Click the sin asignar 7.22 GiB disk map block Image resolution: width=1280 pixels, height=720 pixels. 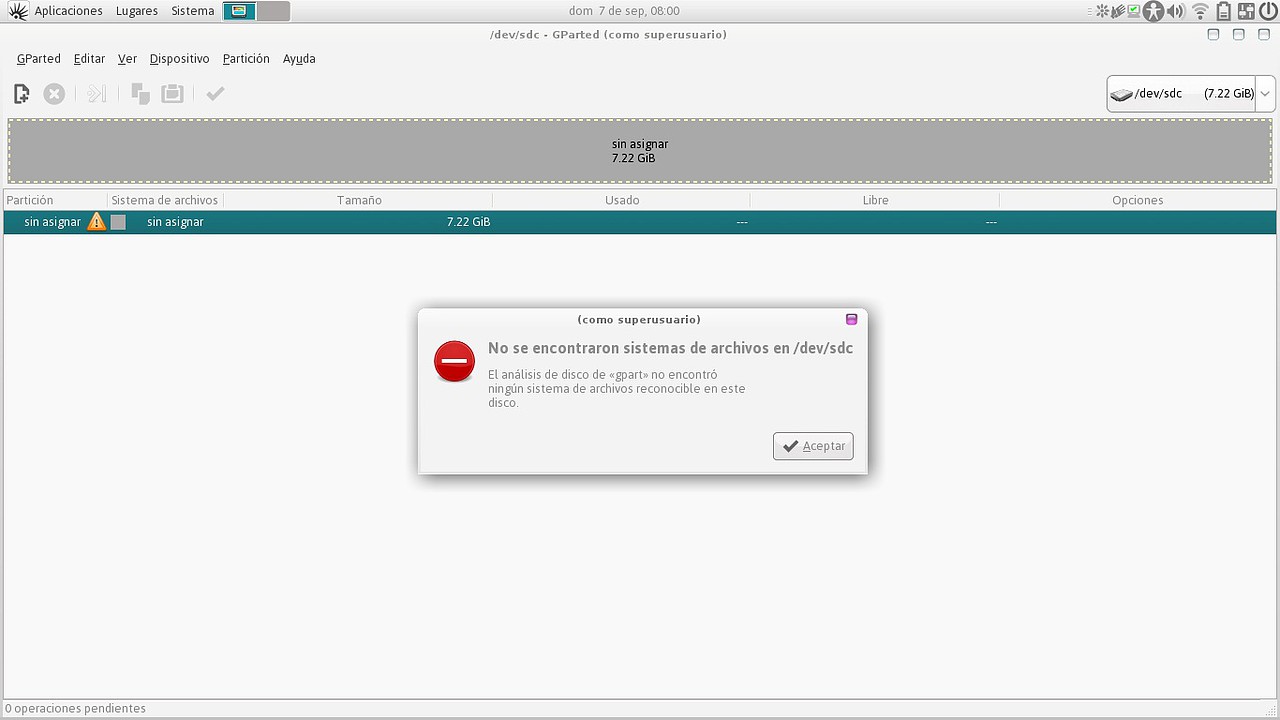[x=640, y=151]
